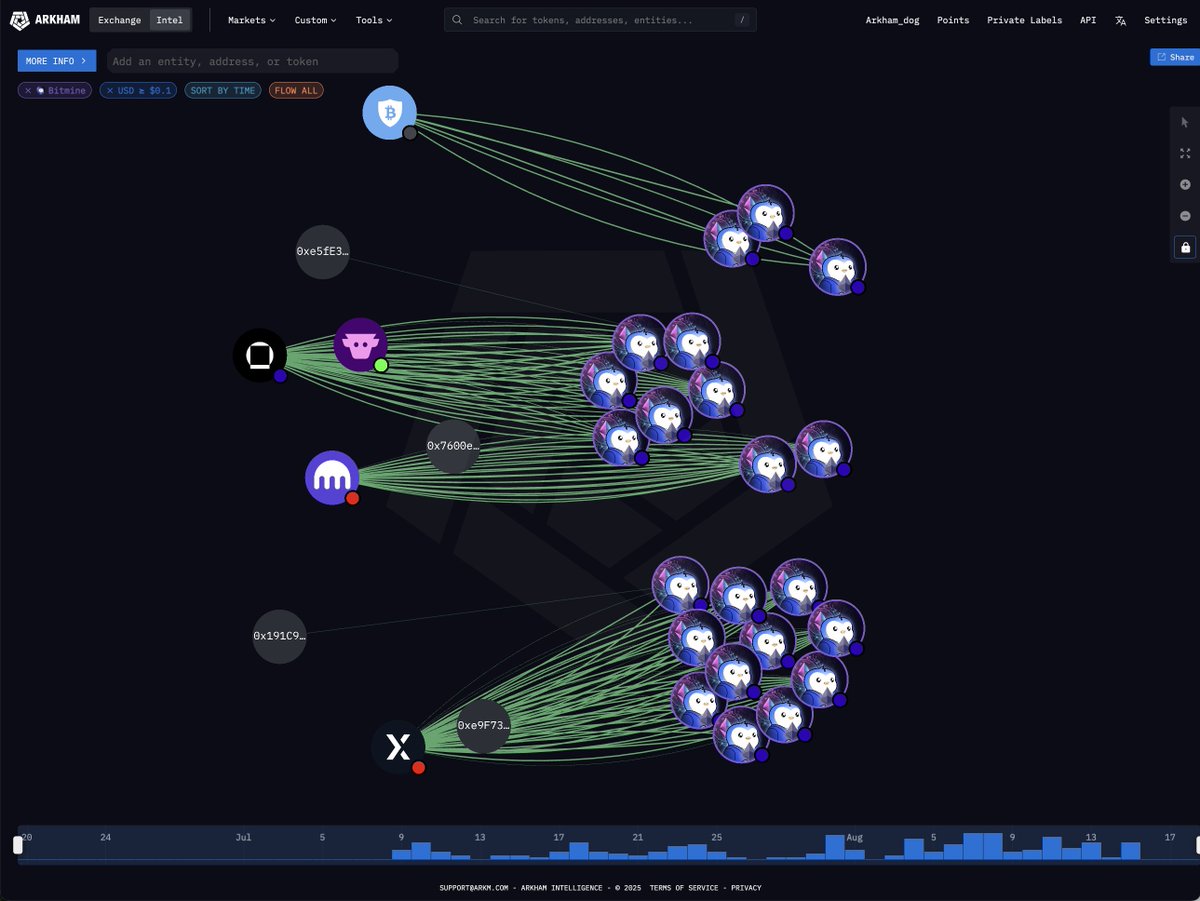Open the TERMS OF SERVICE link
1200x901 pixels.
tap(684, 888)
